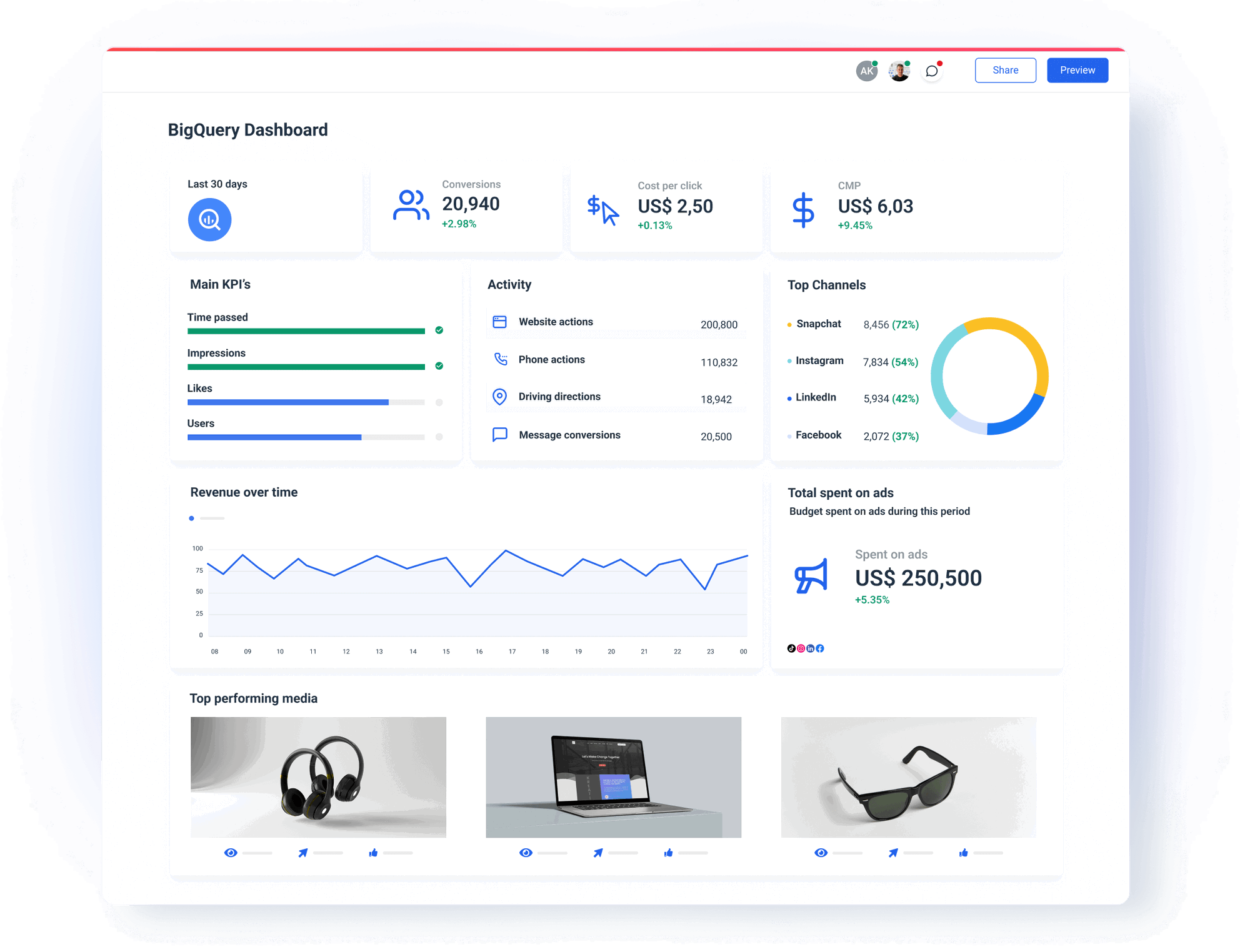The height and width of the screenshot is (952, 1240).
Task: Click the Likes grey status dot
Action: pyautogui.click(x=439, y=402)
